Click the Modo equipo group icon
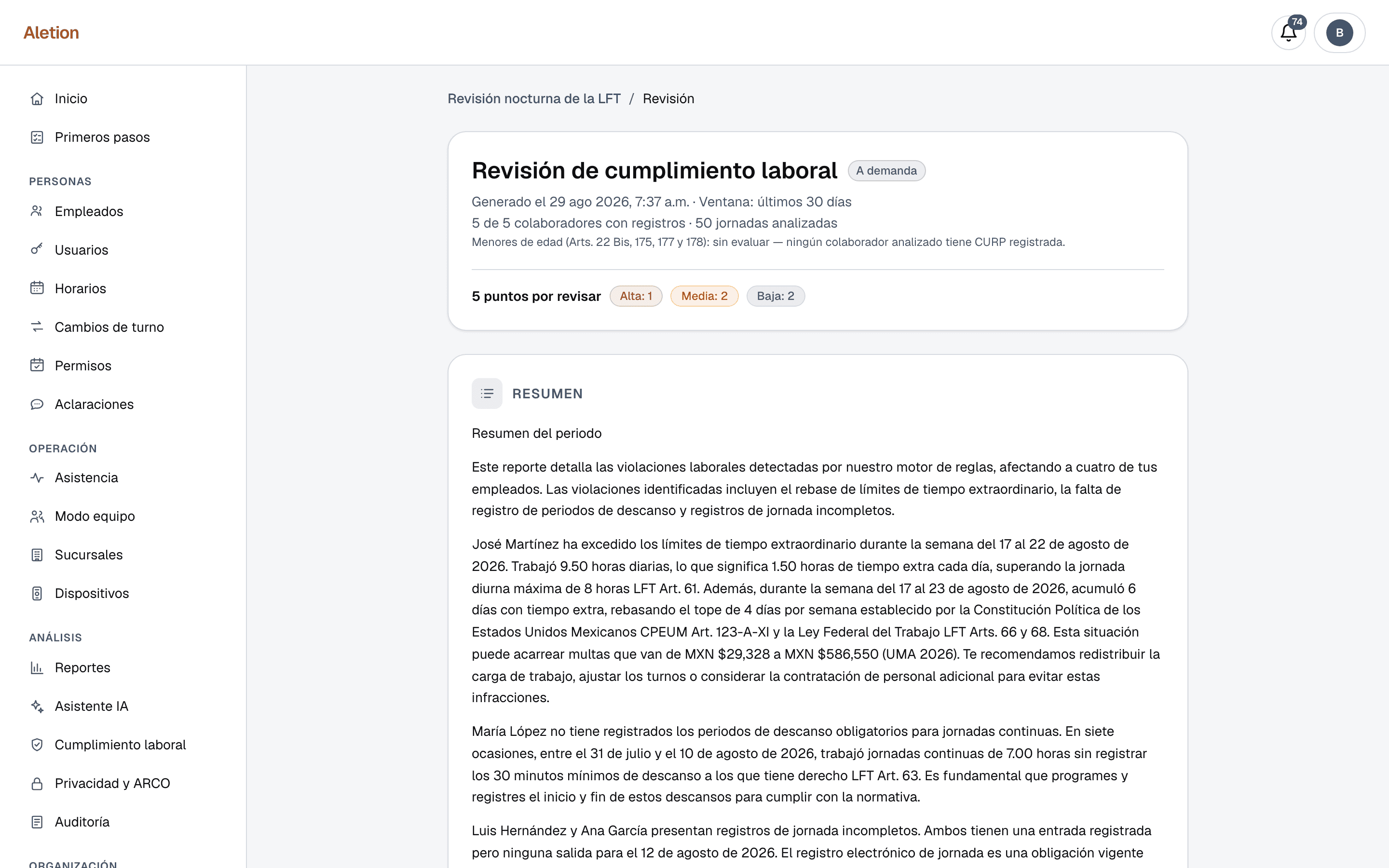This screenshot has height=868, width=1389. (x=37, y=516)
